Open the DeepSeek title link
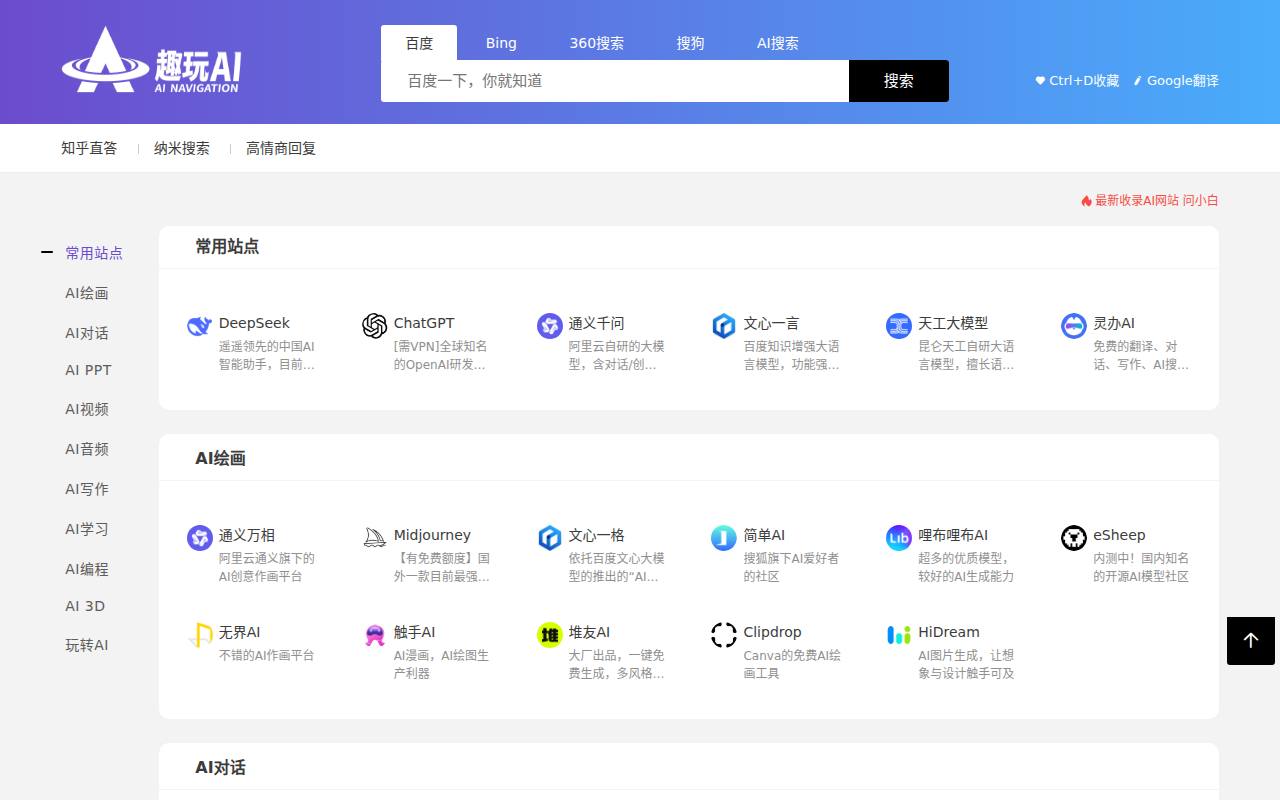This screenshot has width=1280, height=800. (254, 323)
